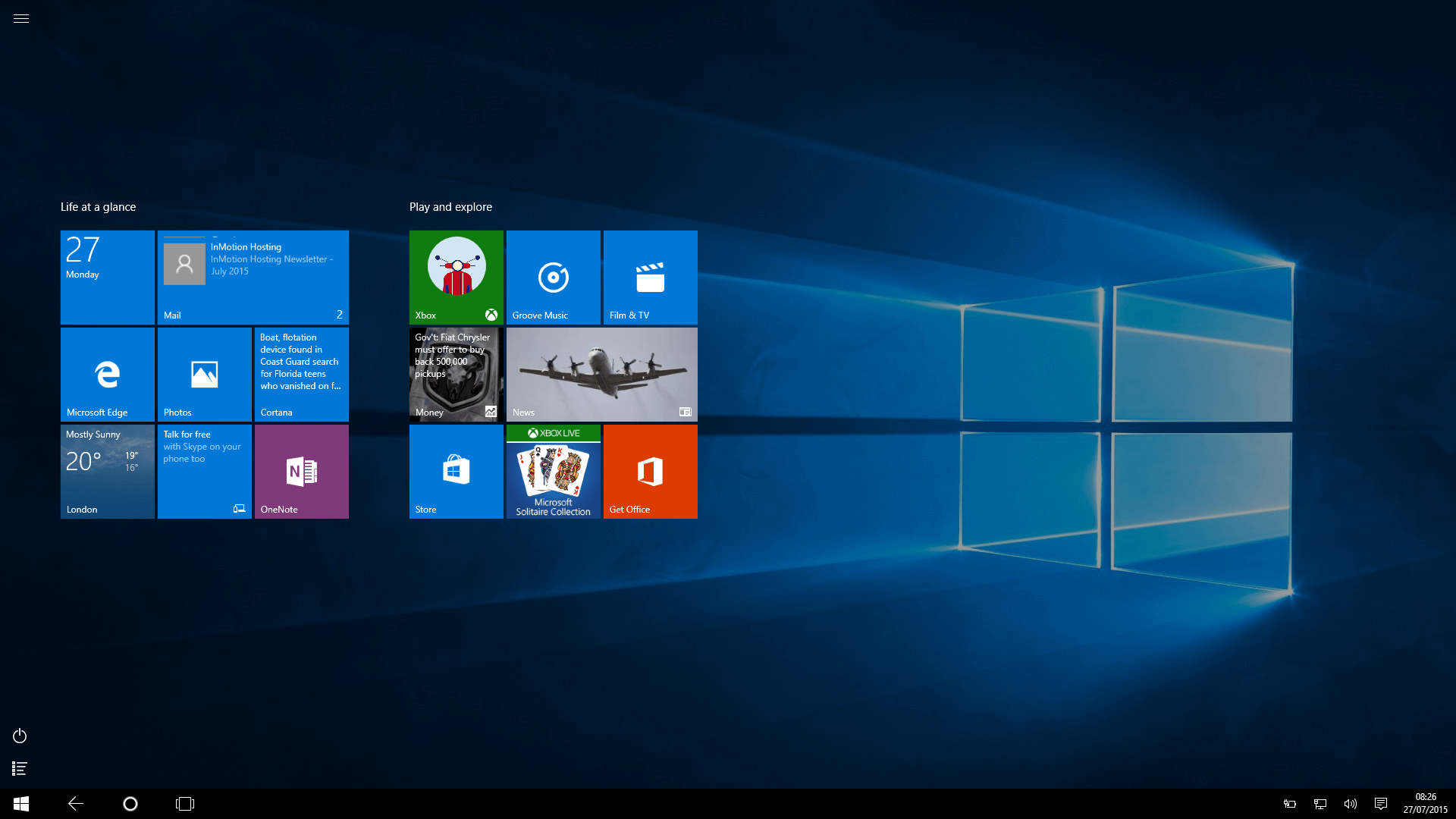Launch Film & TV app
The image size is (1456, 819).
pos(649,277)
